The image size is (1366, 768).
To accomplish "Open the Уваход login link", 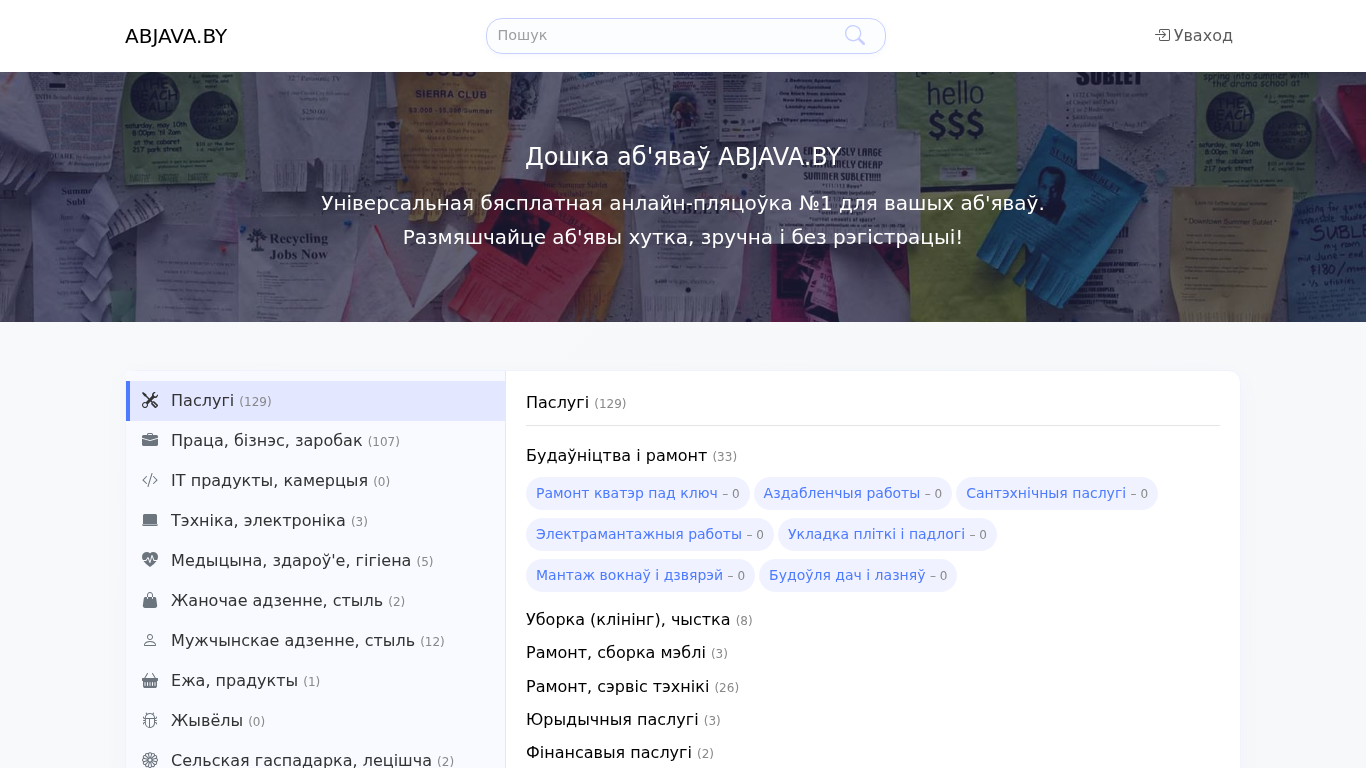I will [x=1194, y=36].
